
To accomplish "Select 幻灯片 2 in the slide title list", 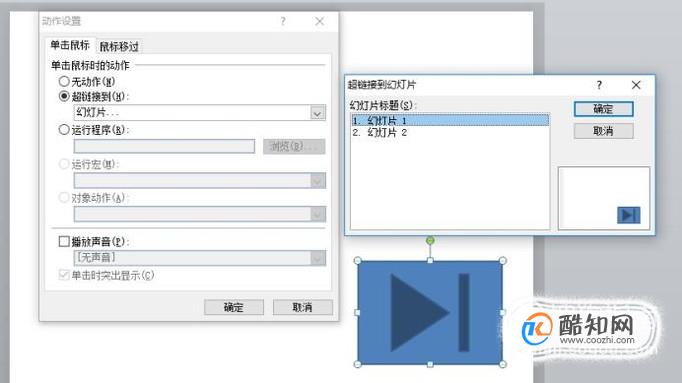I will pyautogui.click(x=450, y=133).
